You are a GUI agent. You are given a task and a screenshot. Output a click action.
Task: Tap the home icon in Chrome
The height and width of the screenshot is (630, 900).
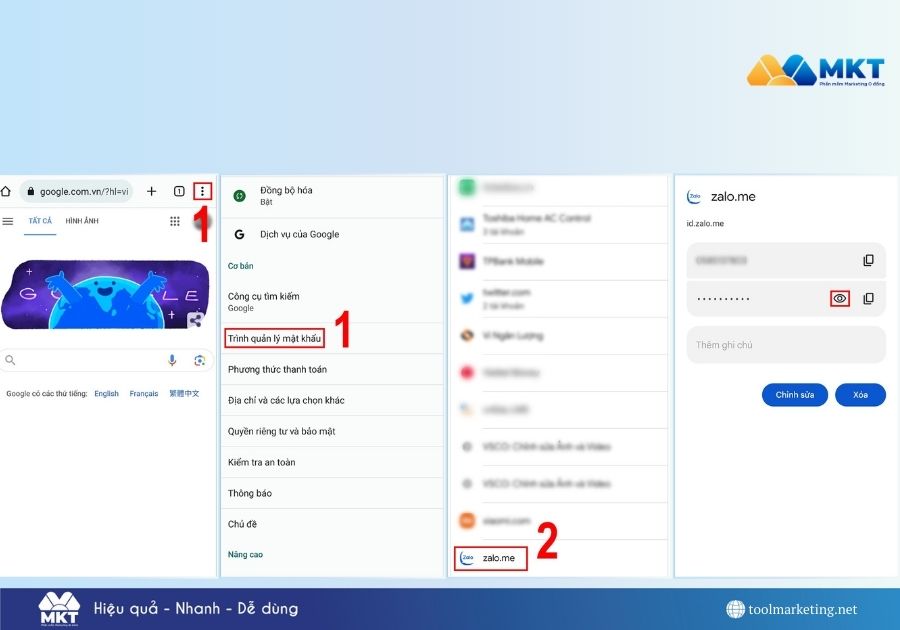tap(6, 191)
